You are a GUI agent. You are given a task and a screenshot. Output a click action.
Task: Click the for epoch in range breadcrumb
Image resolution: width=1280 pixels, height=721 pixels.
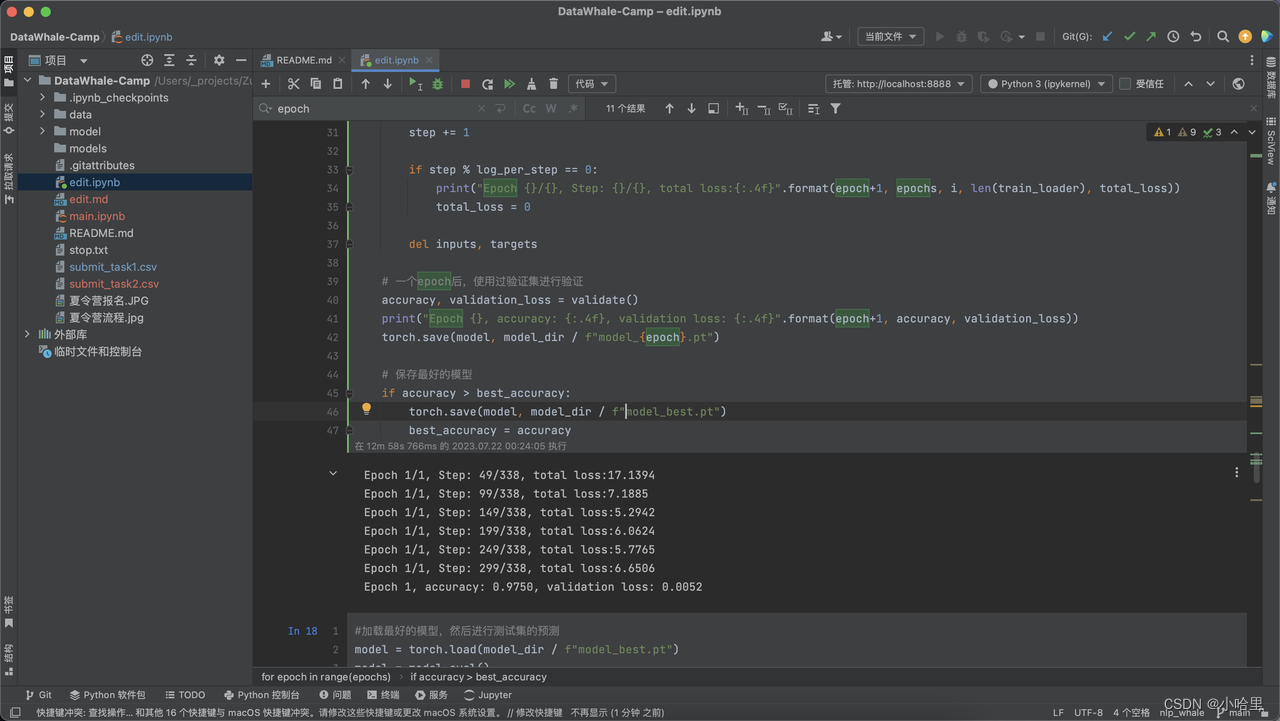point(326,677)
